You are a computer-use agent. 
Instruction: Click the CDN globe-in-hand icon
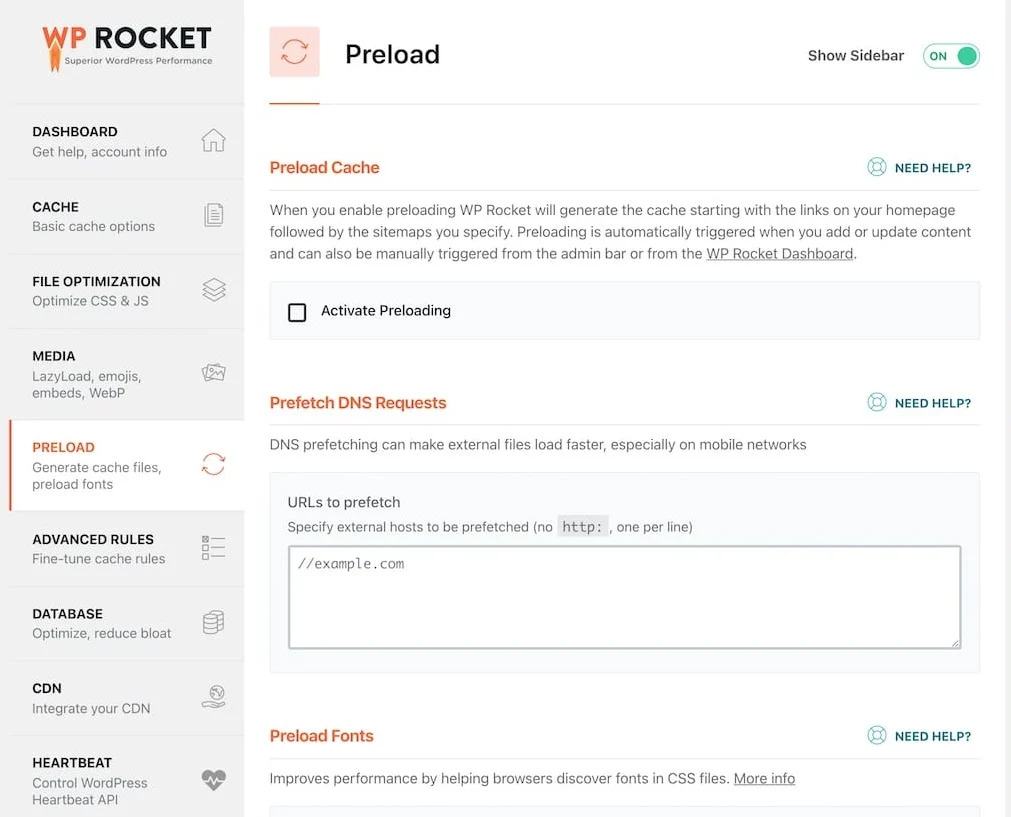click(x=213, y=696)
